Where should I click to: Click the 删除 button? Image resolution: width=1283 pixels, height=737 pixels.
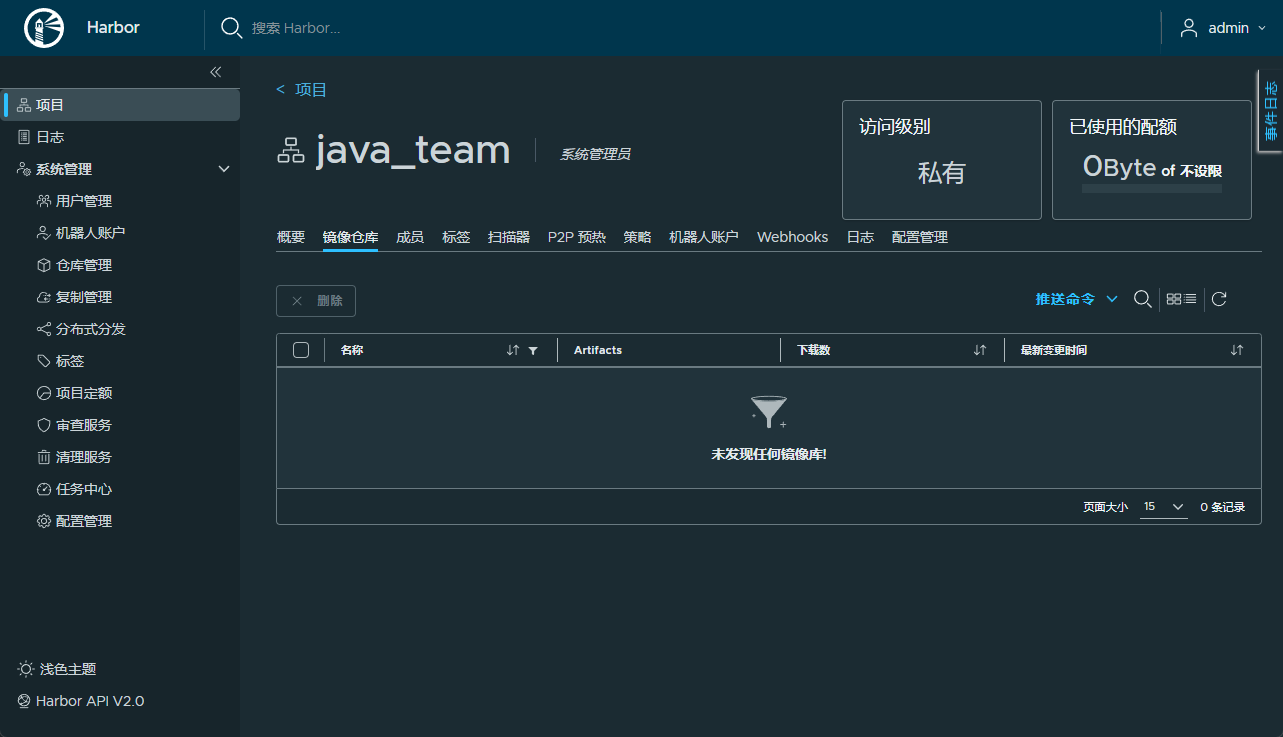click(316, 301)
